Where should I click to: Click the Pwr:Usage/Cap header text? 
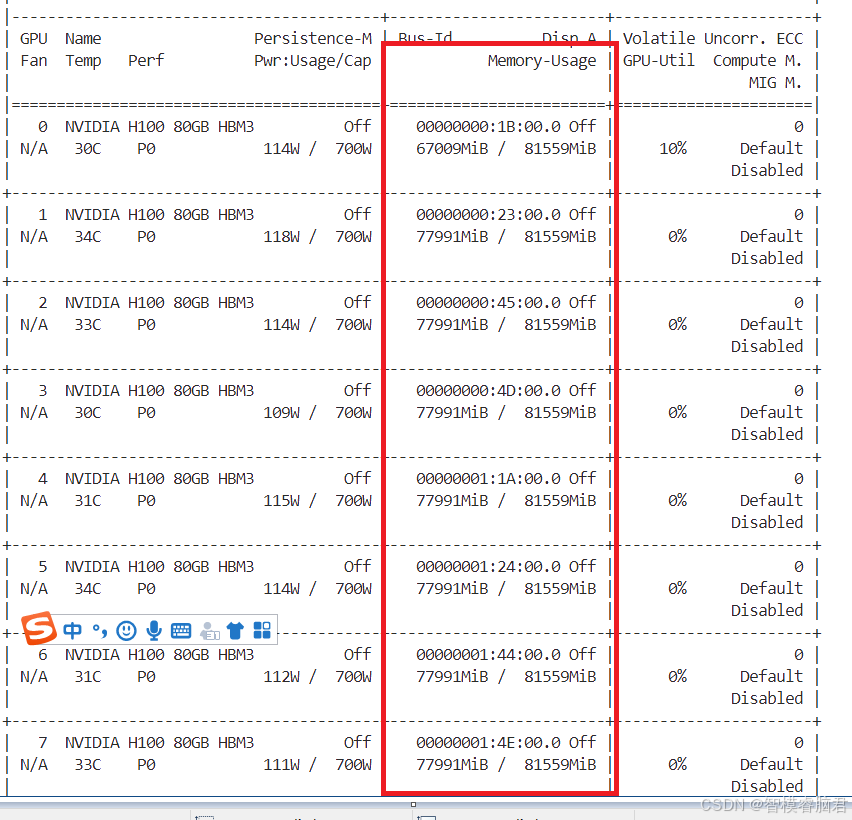313,61
